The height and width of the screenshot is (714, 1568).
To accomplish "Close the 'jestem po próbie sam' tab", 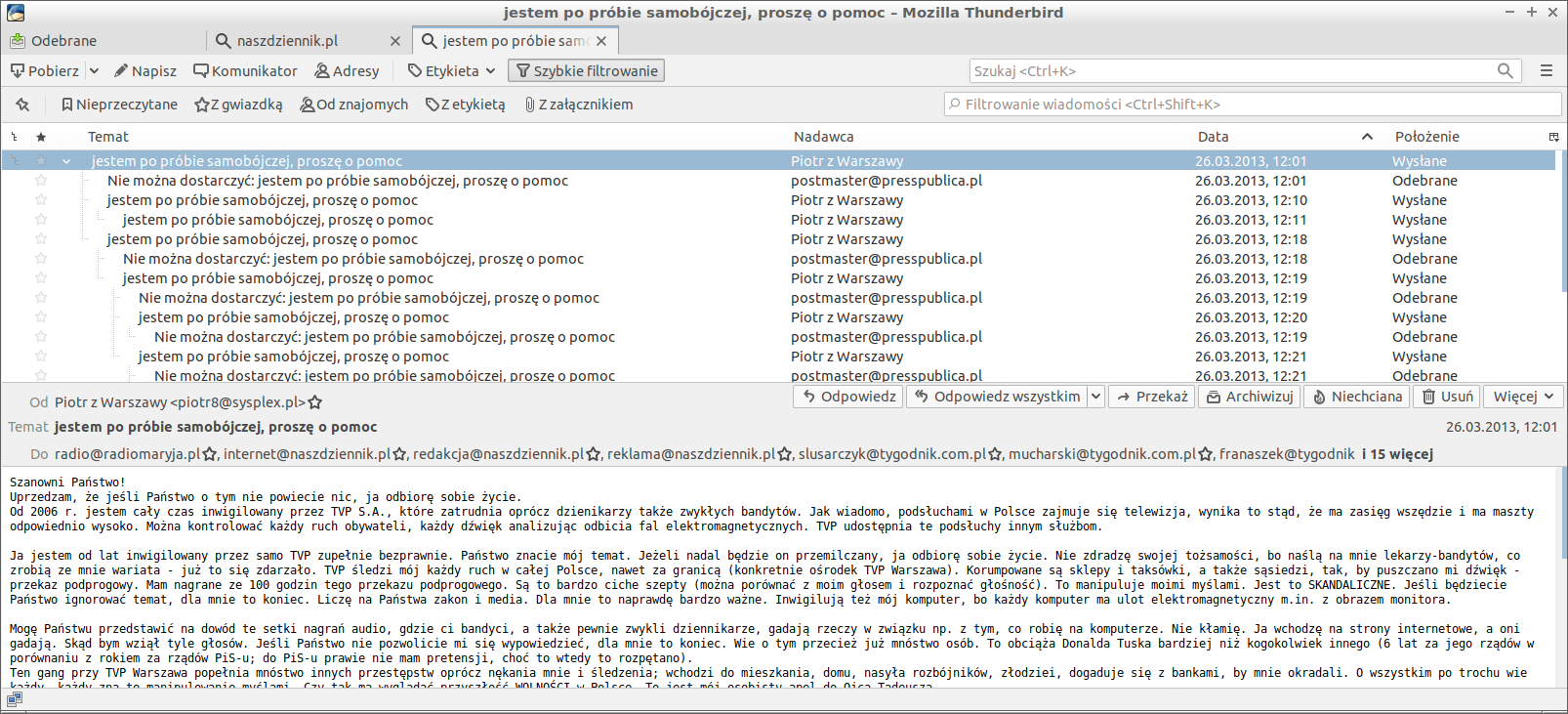I will pyautogui.click(x=601, y=41).
